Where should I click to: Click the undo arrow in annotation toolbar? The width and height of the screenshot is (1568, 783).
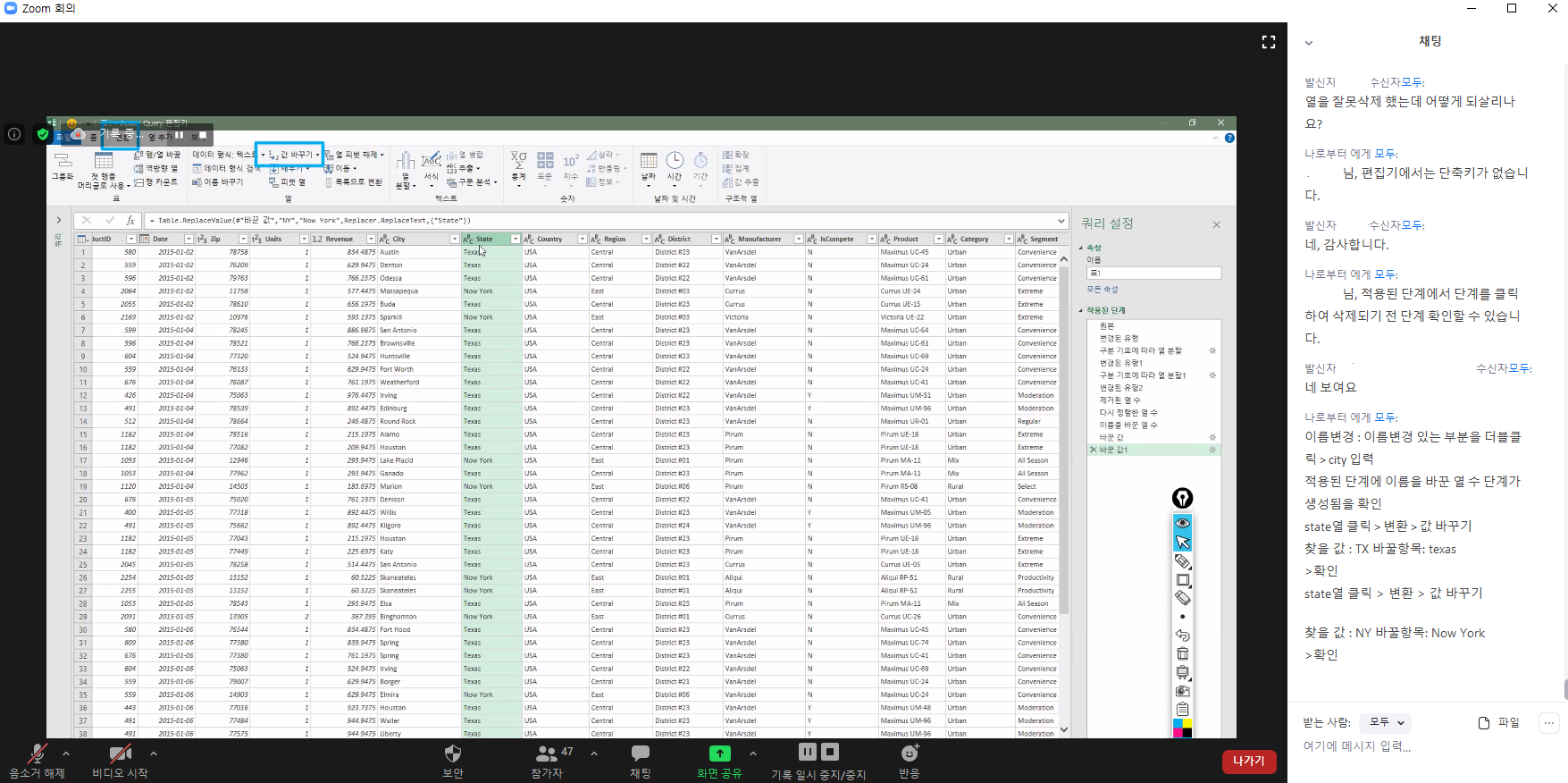pyautogui.click(x=1182, y=636)
